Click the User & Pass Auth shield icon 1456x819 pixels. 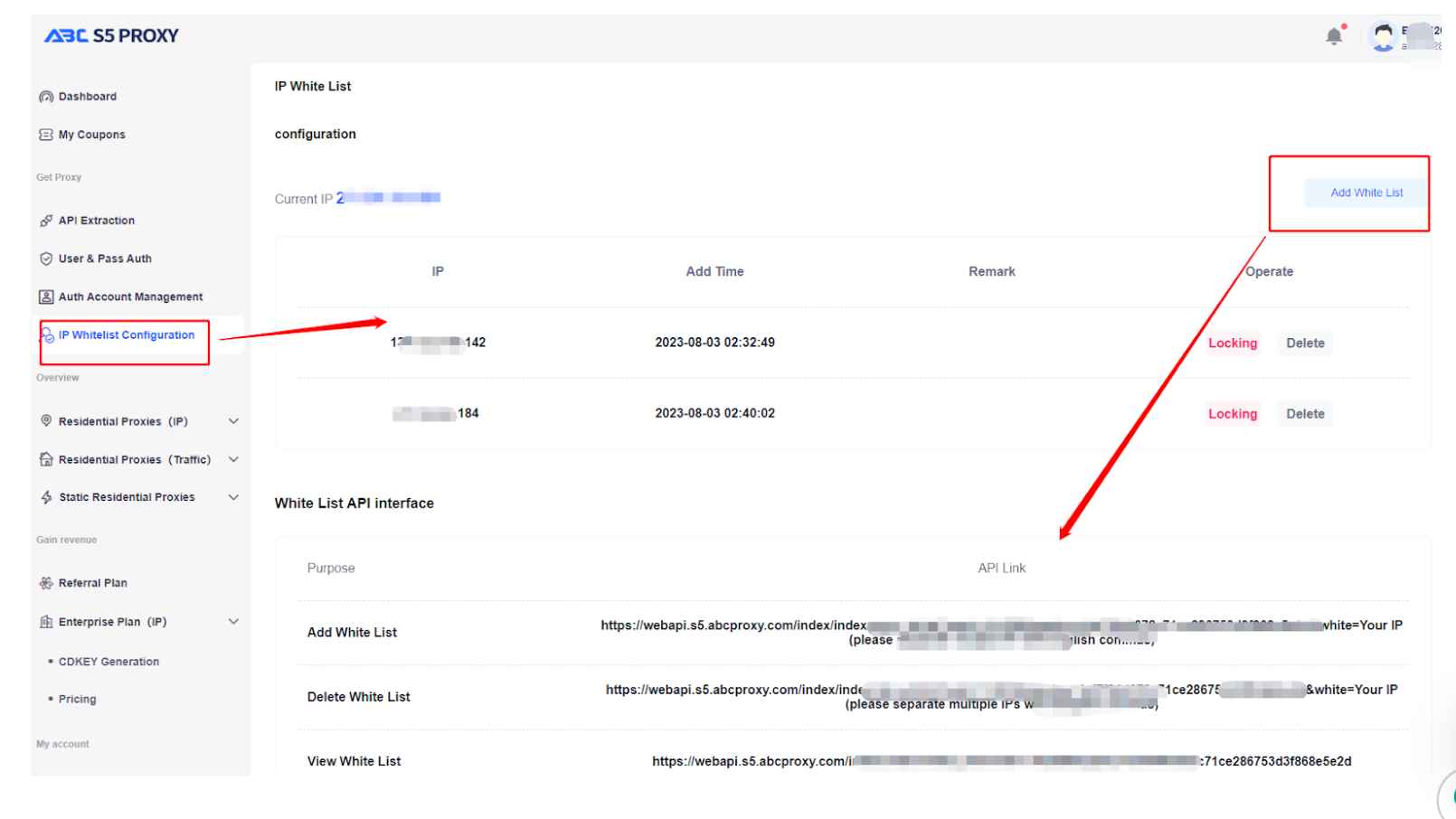point(46,259)
